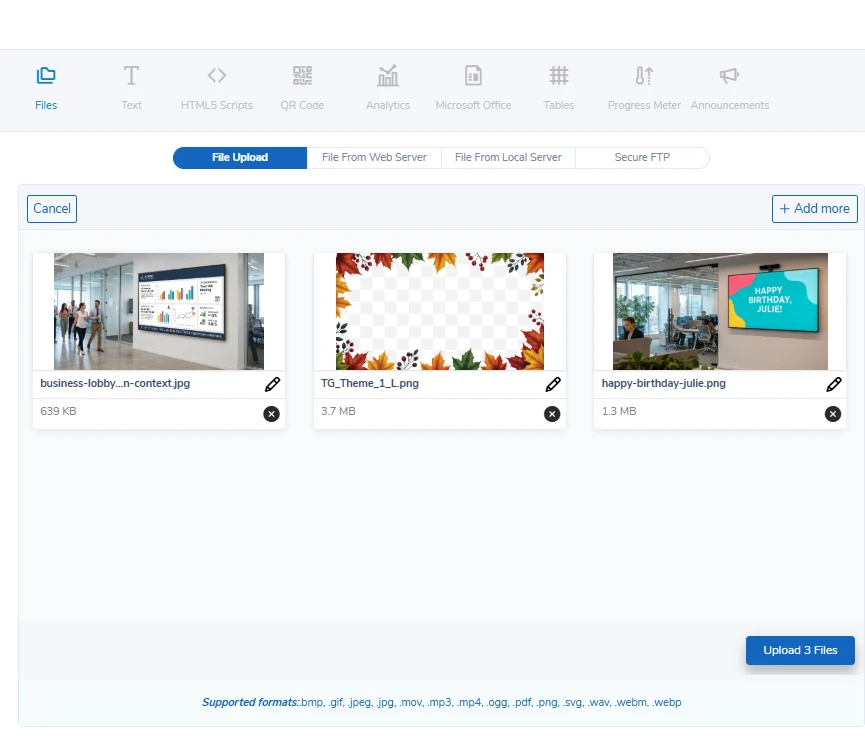Click the file name business-lobby...n-context.jpg
Viewport: 865px width, 752px height.
(x=115, y=383)
